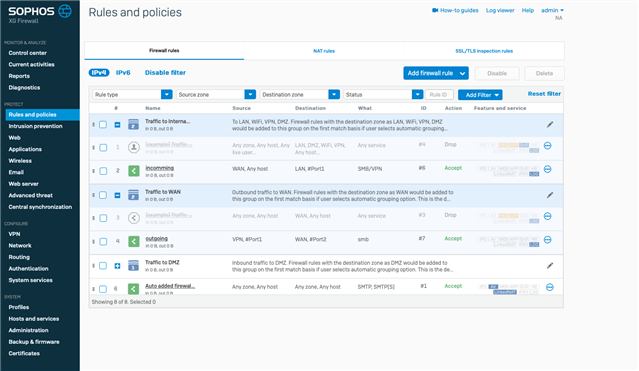
Task: Open the Source zone dropdown
Action: [x=216, y=95]
